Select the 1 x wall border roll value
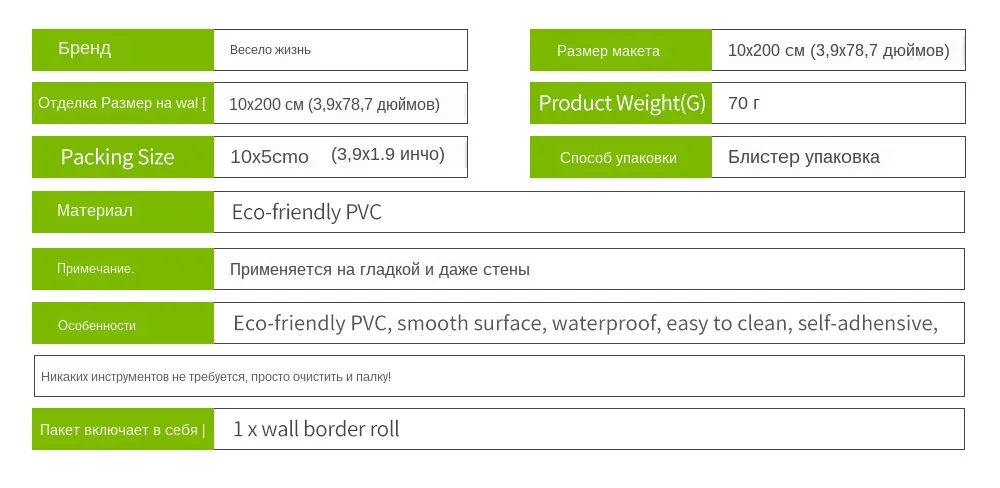The width and height of the screenshot is (1000, 488). coord(316,429)
